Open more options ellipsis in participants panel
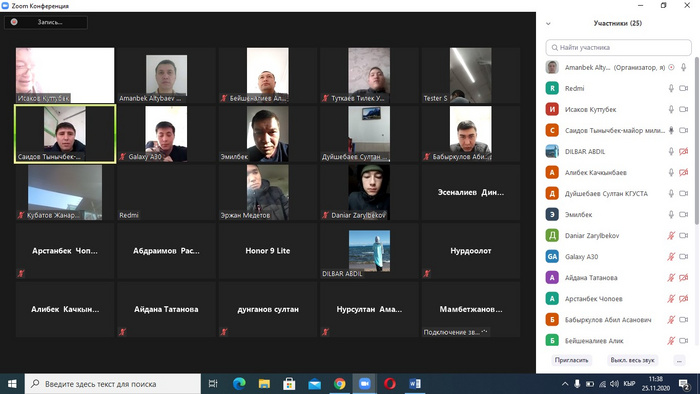 tap(679, 361)
